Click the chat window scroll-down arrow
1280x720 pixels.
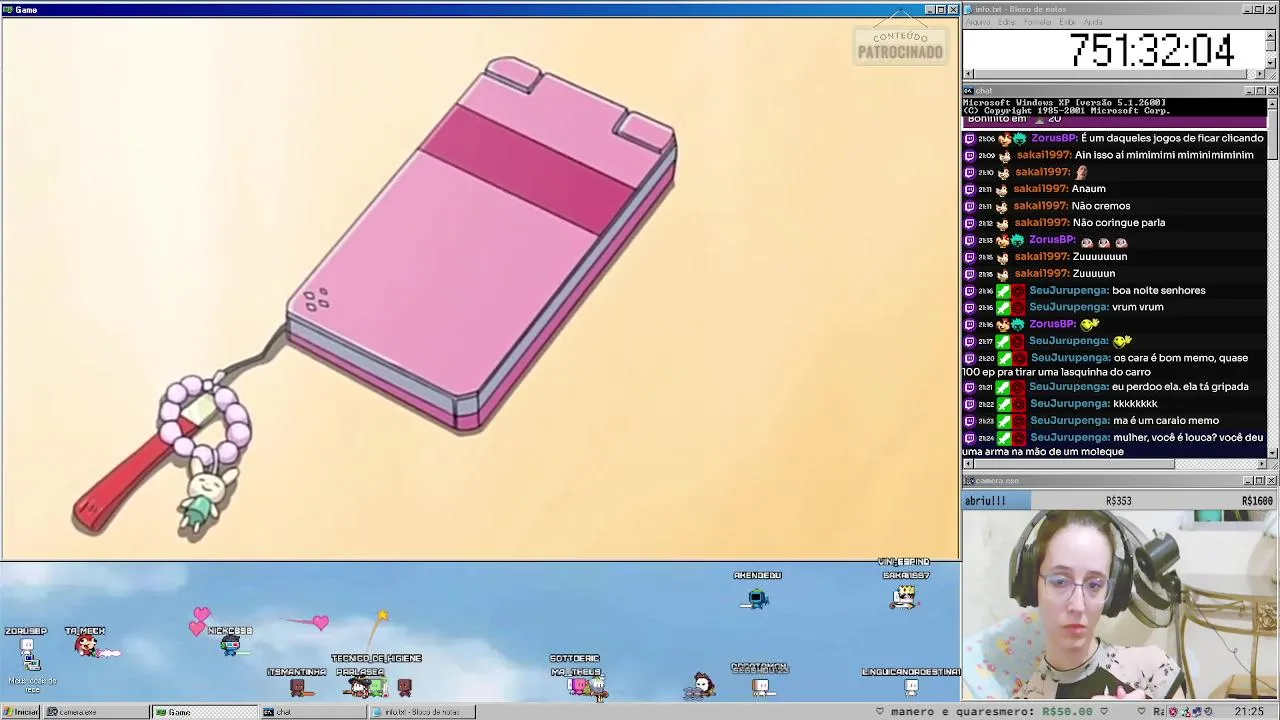click(x=1272, y=453)
